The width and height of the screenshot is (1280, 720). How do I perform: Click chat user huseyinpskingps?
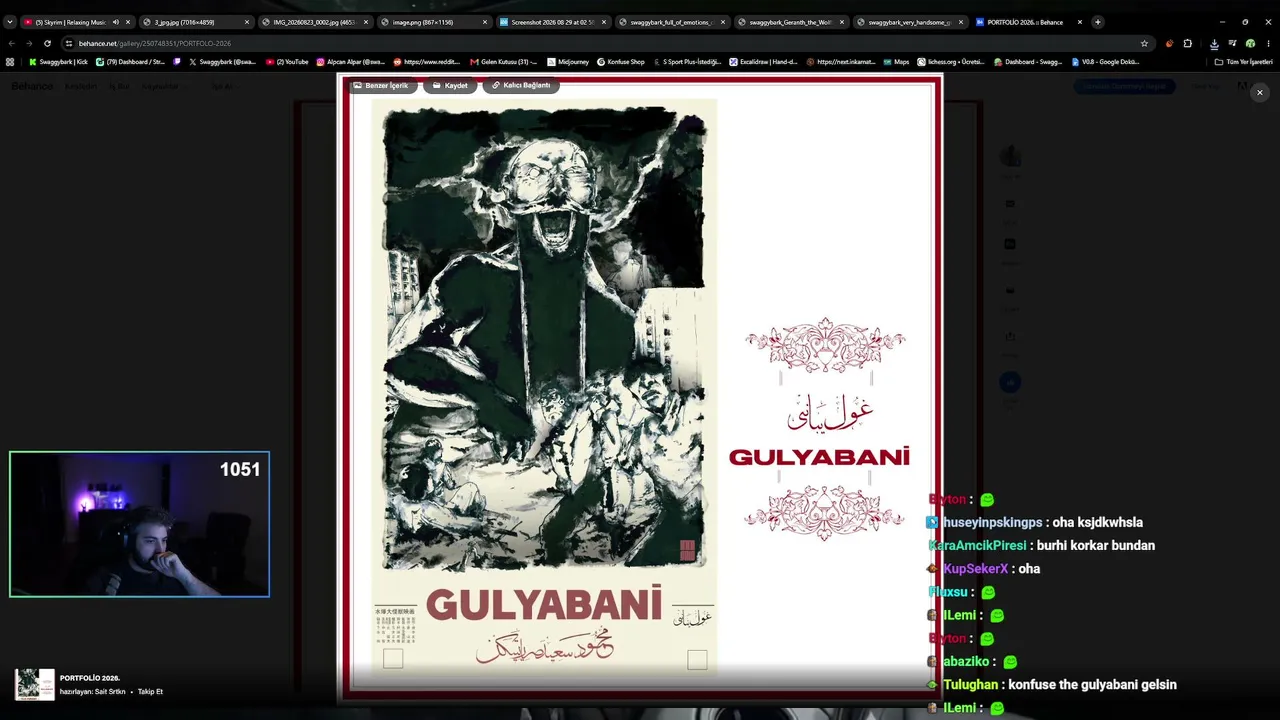992,522
